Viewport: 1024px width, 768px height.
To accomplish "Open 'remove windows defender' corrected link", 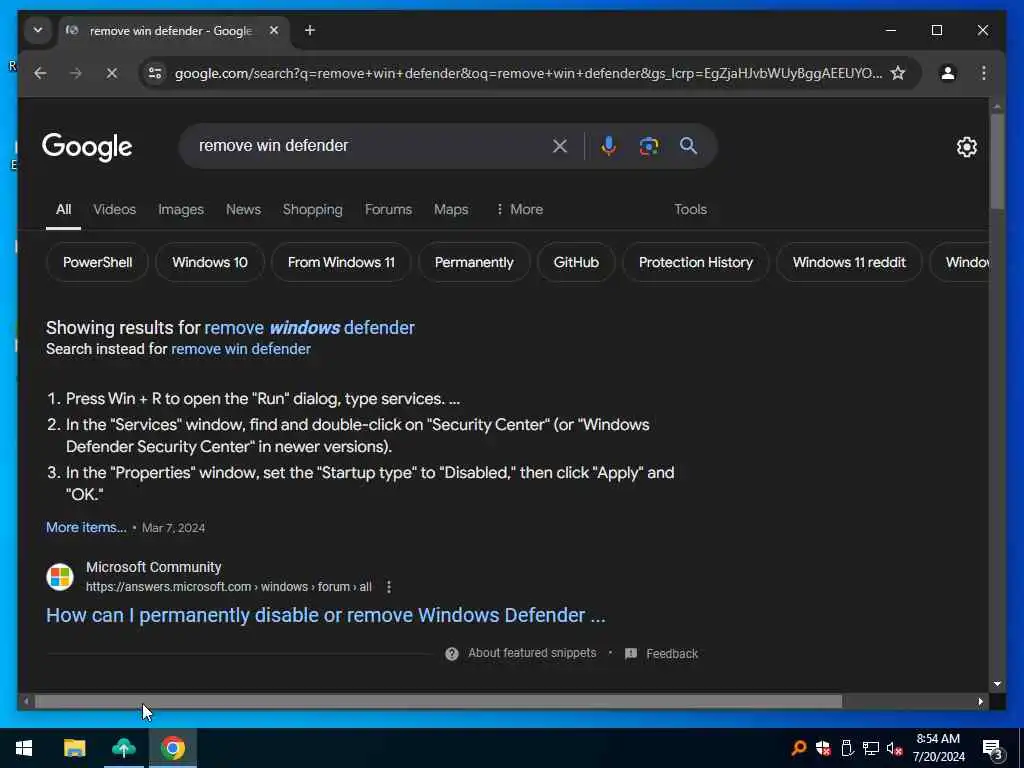I will [310, 328].
